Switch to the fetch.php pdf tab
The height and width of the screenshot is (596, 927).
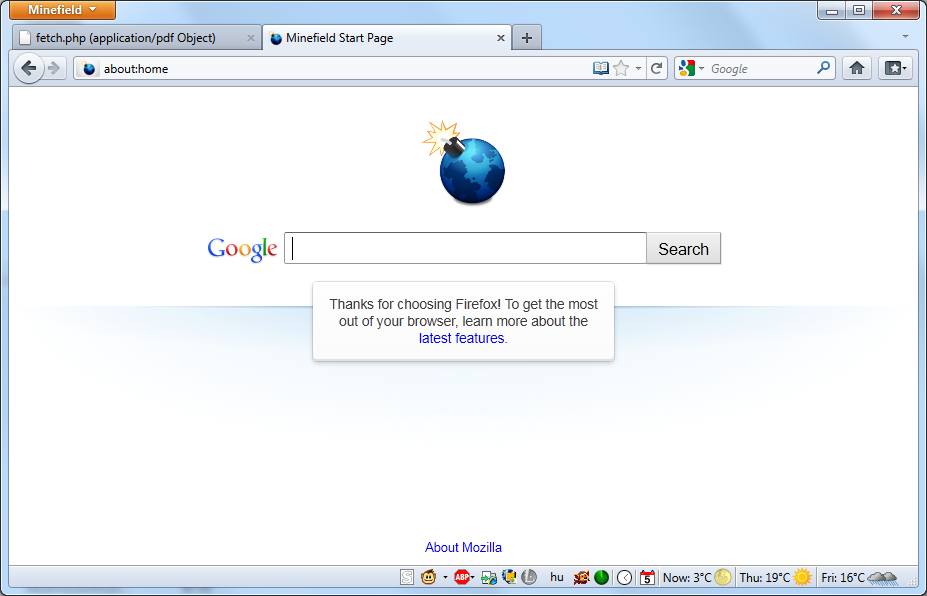coord(137,38)
